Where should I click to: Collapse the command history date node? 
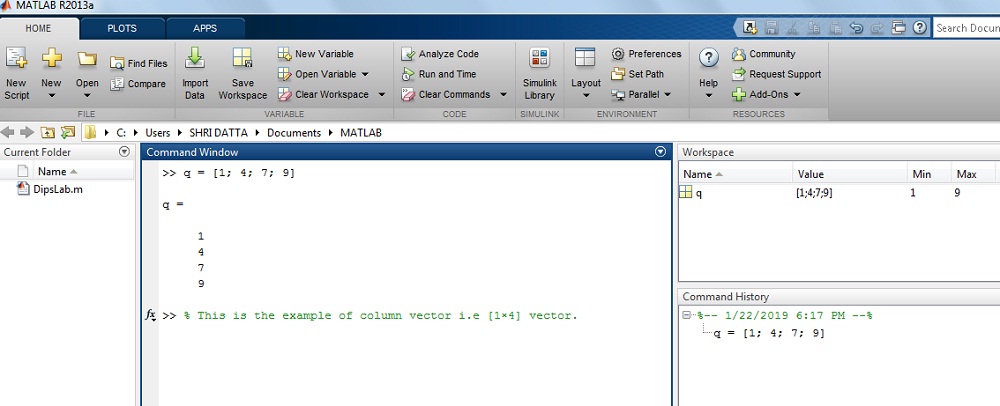click(686, 316)
